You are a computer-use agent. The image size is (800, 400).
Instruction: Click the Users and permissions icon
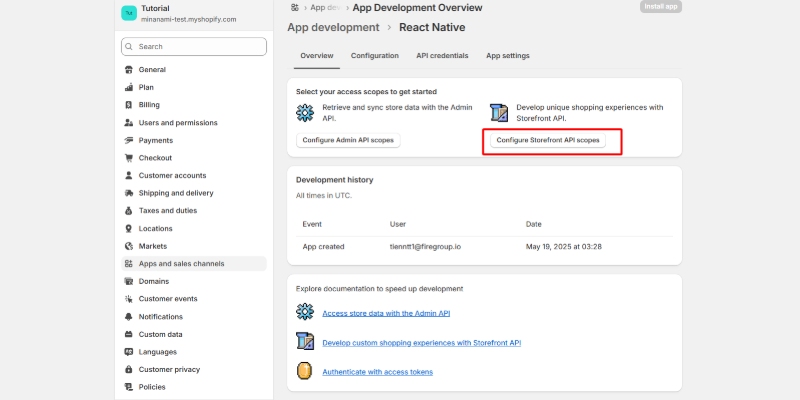click(129, 123)
